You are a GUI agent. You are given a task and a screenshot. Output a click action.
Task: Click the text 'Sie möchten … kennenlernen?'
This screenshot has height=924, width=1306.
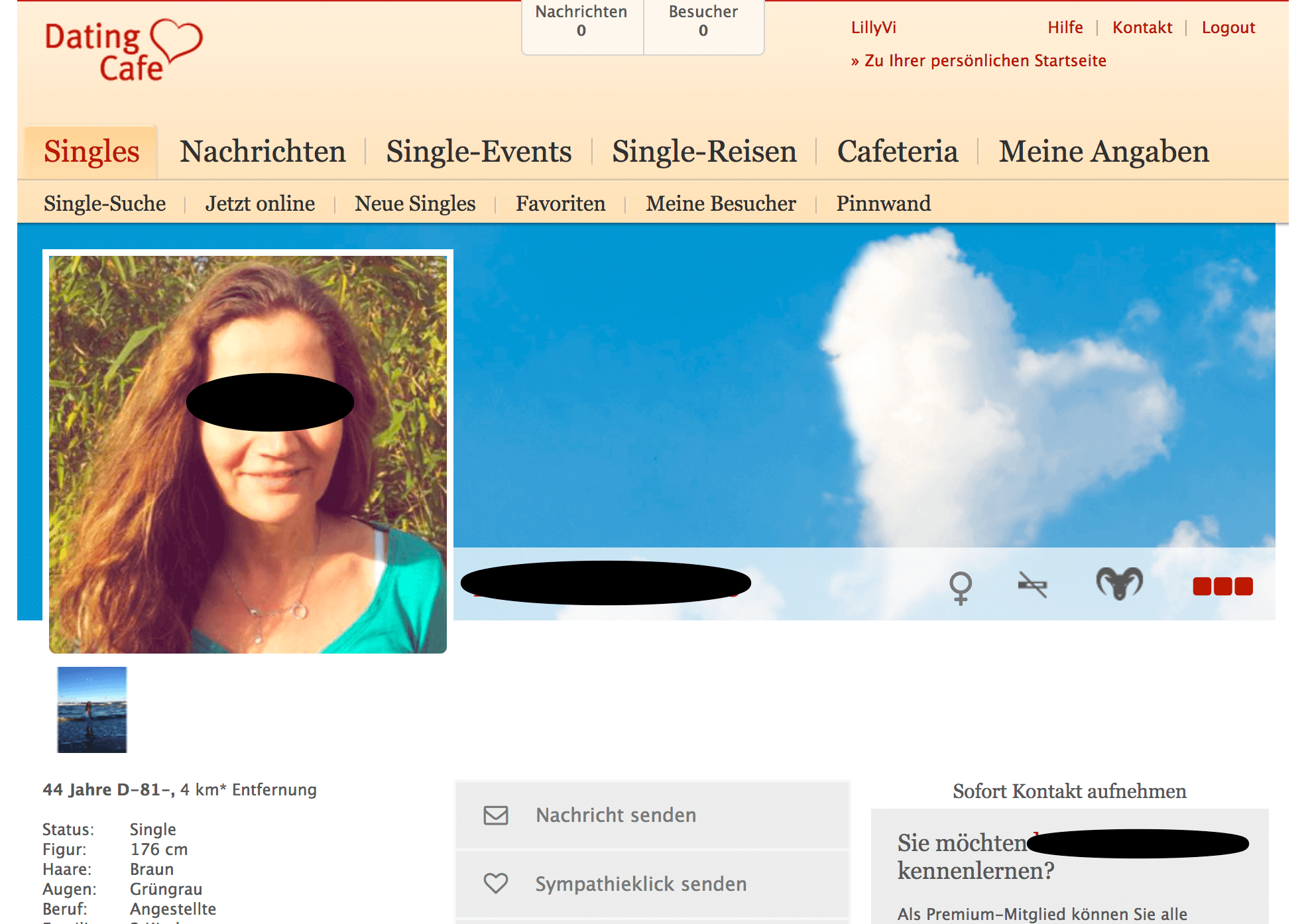[x=1073, y=856]
